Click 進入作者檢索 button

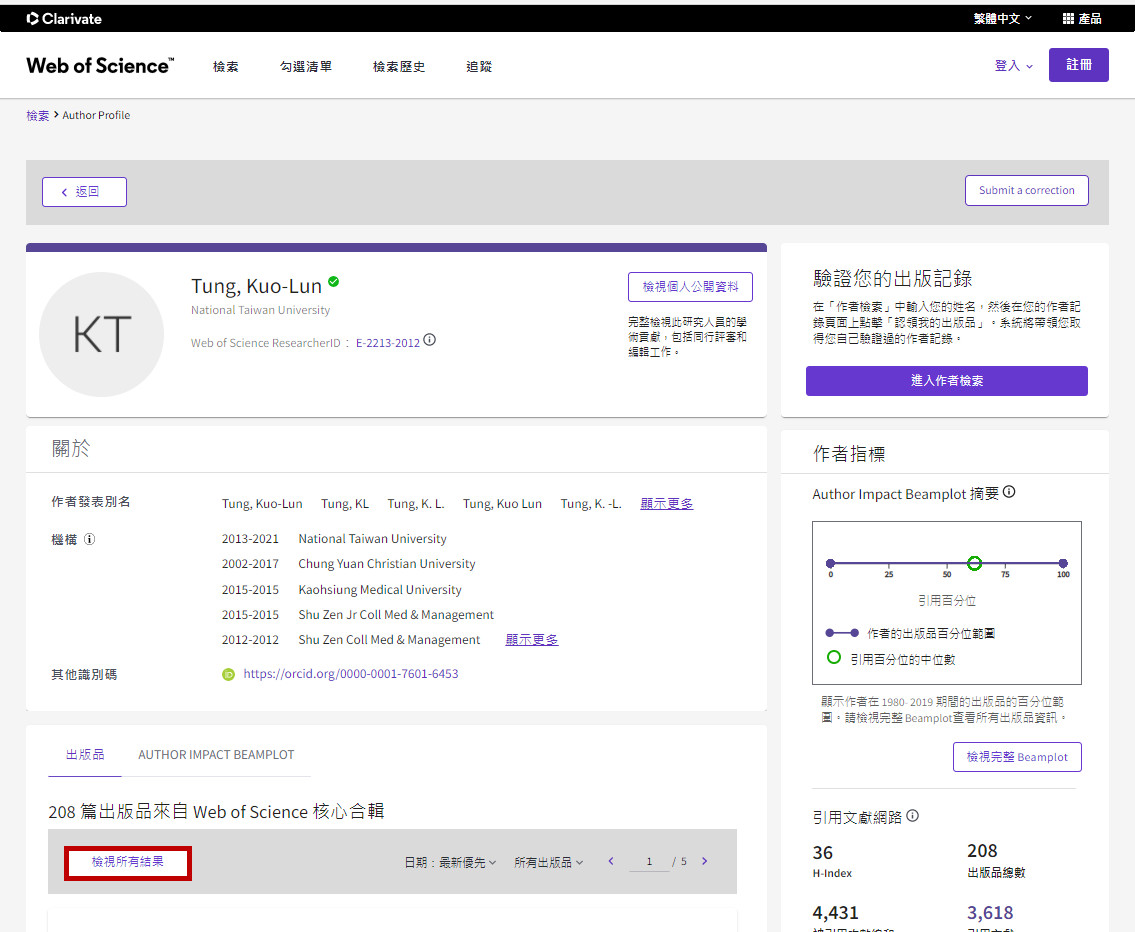[x=947, y=381]
